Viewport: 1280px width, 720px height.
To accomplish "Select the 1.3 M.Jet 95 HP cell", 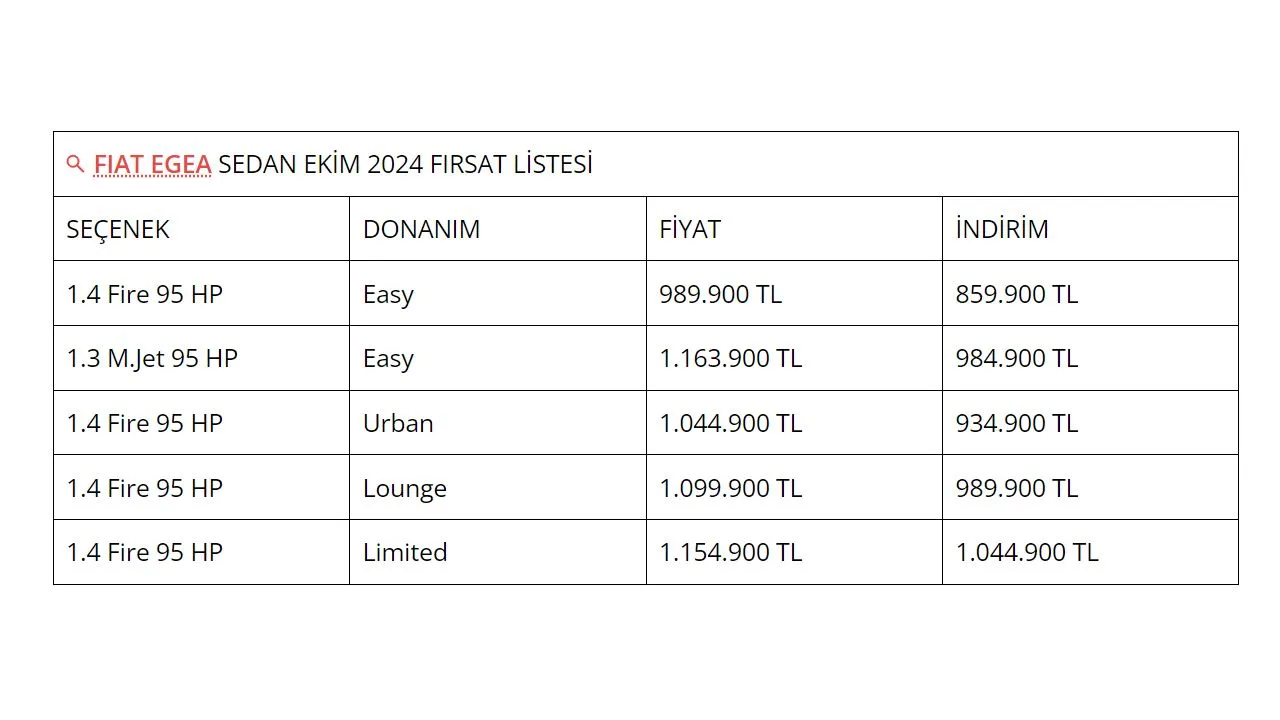I will (x=201, y=358).
